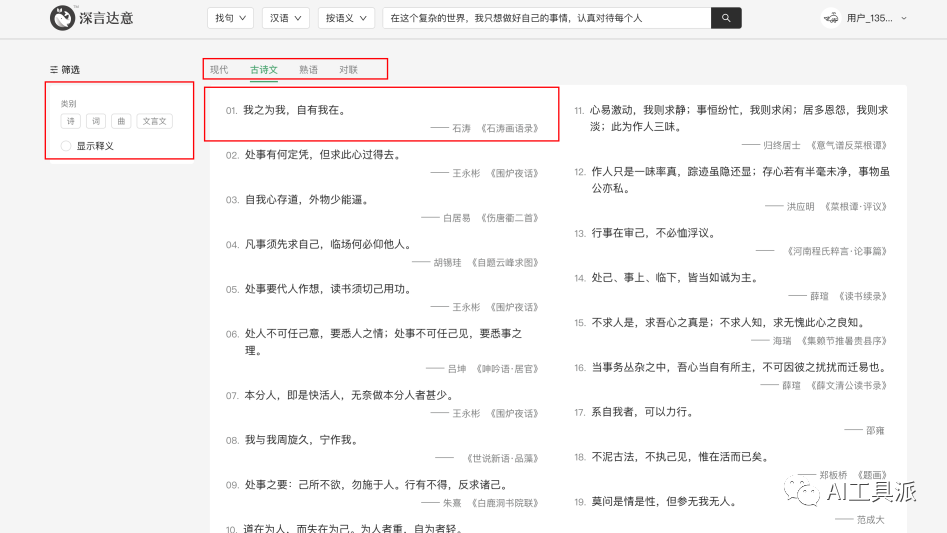Toggle the 词 category filter

tap(96, 121)
